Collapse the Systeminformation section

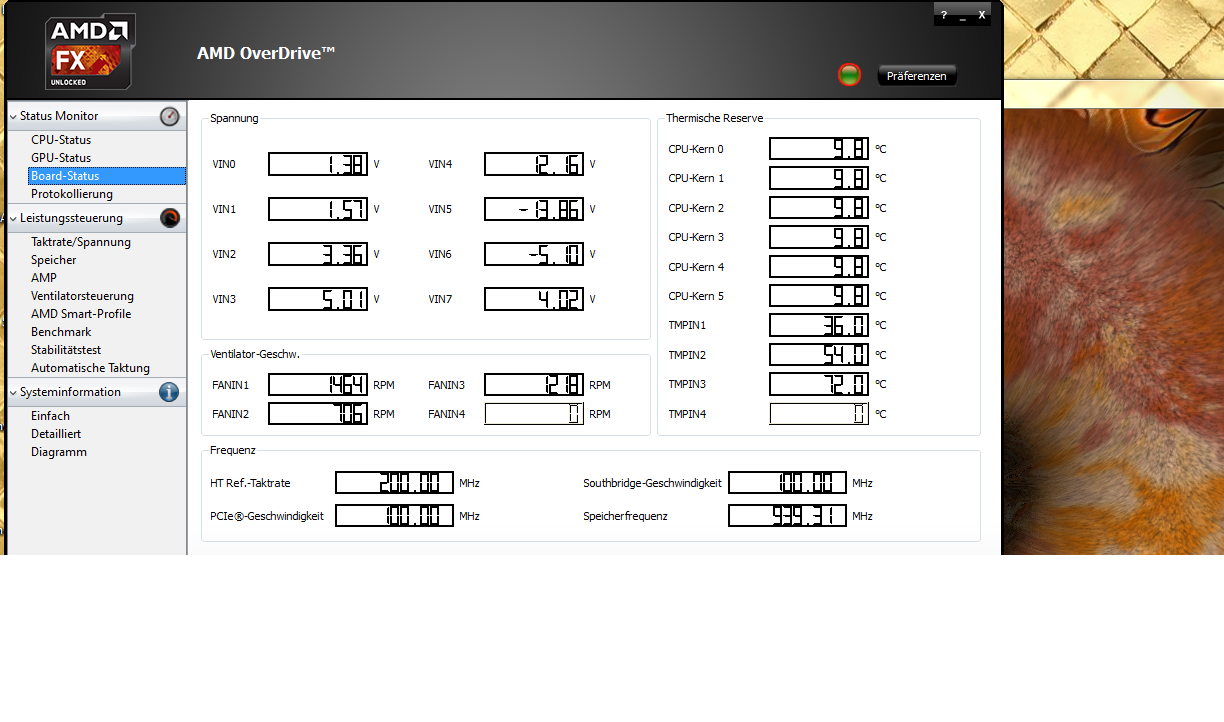[x=13, y=393]
